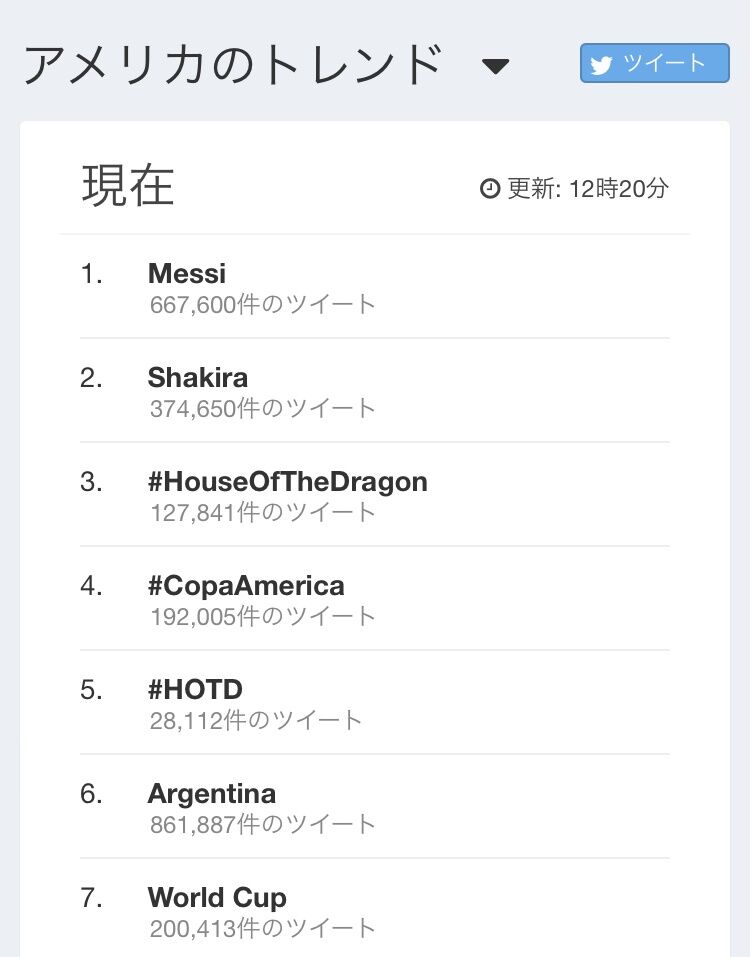
Task: Open the Shakira trend
Action: [198, 377]
